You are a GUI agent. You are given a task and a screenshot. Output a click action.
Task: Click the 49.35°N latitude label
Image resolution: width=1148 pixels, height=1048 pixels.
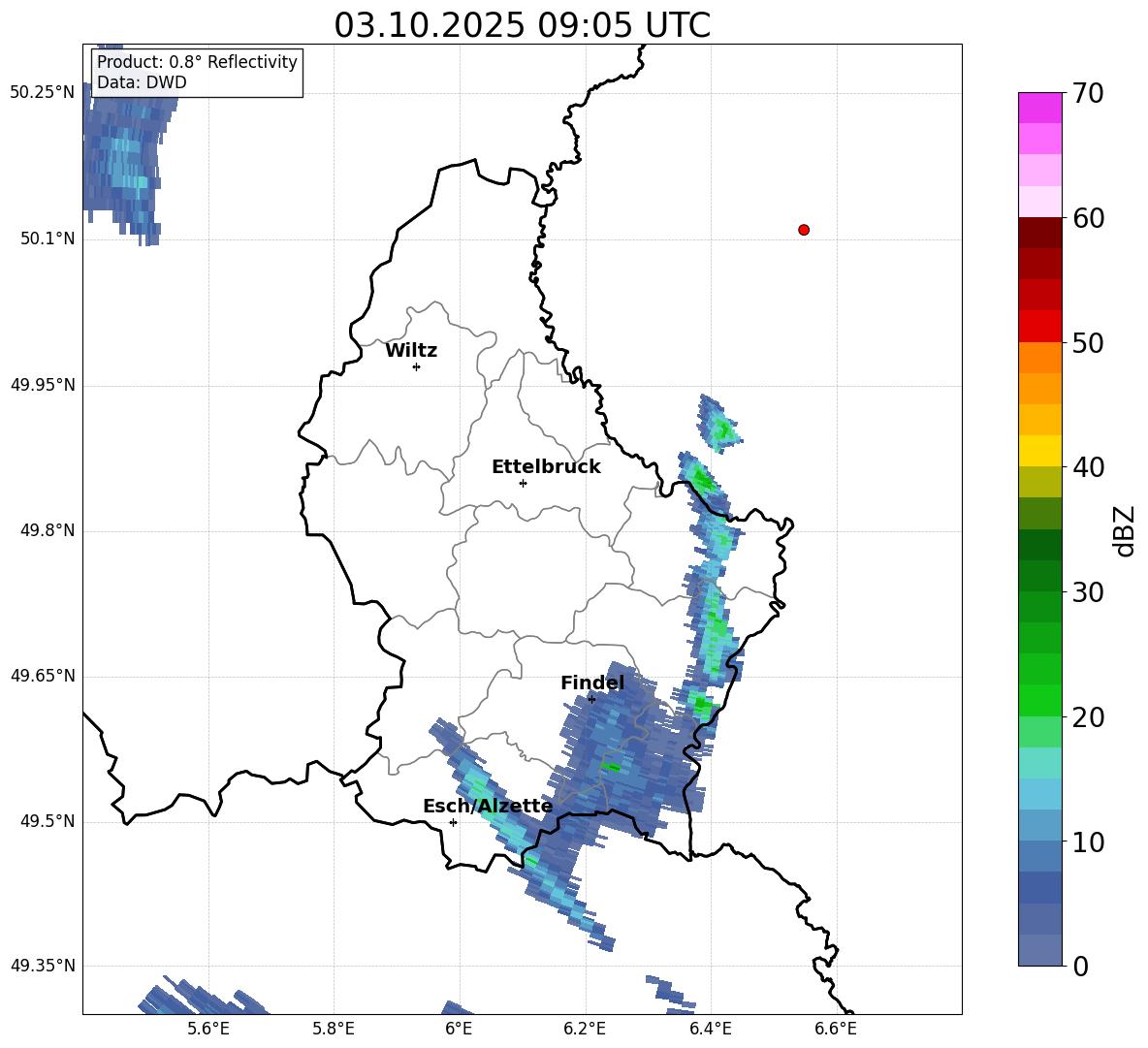44,966
